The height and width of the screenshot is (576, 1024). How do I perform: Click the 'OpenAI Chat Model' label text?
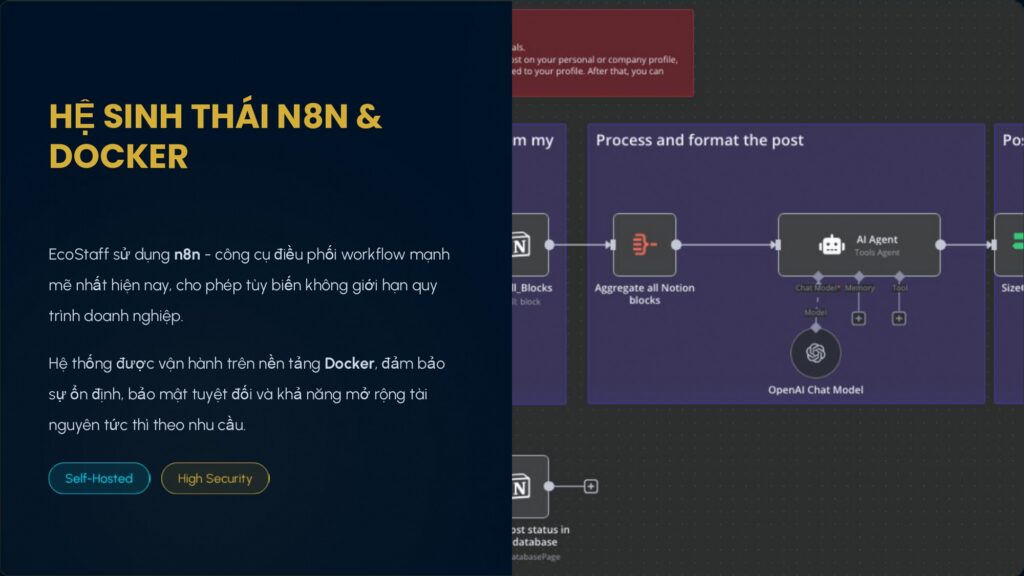[x=815, y=389]
